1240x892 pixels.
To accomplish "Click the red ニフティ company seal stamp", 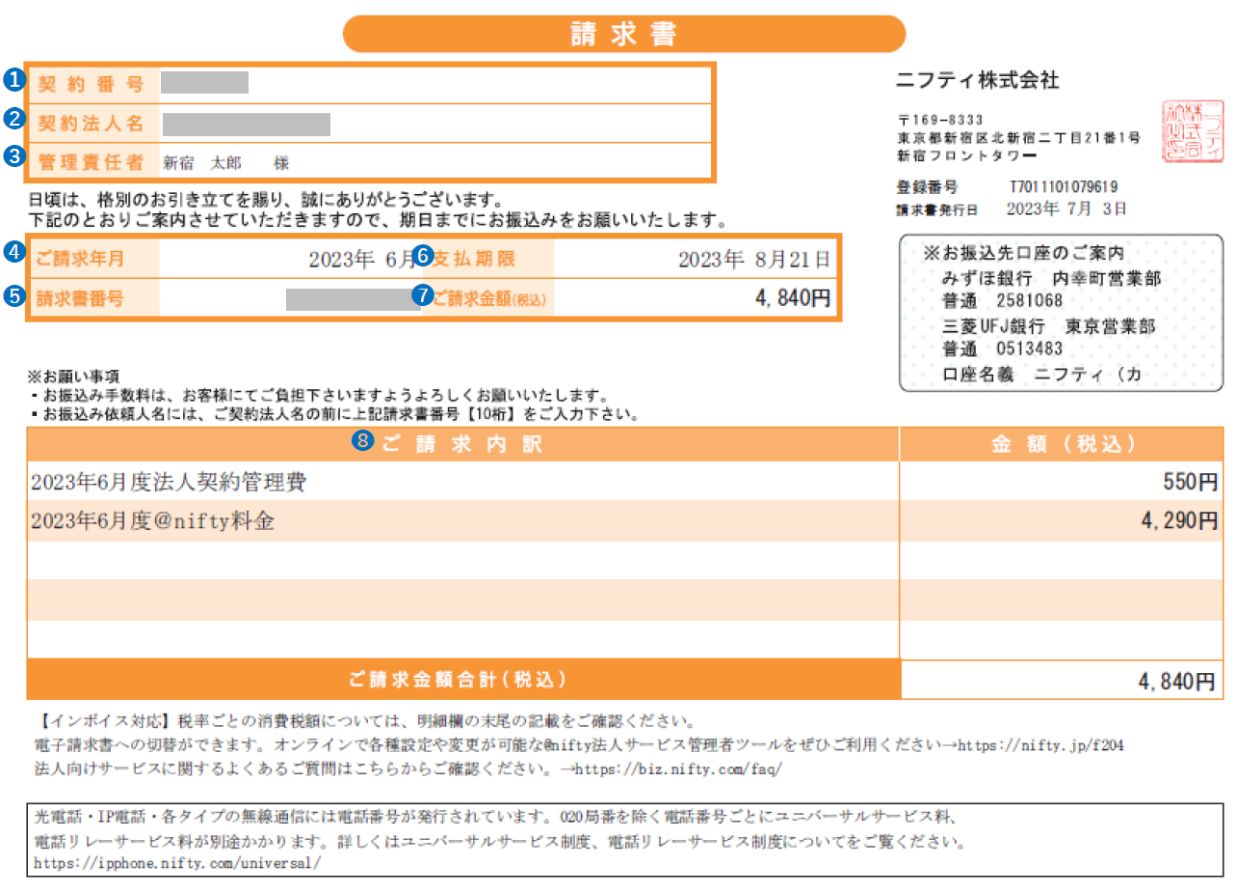I will point(1192,131).
